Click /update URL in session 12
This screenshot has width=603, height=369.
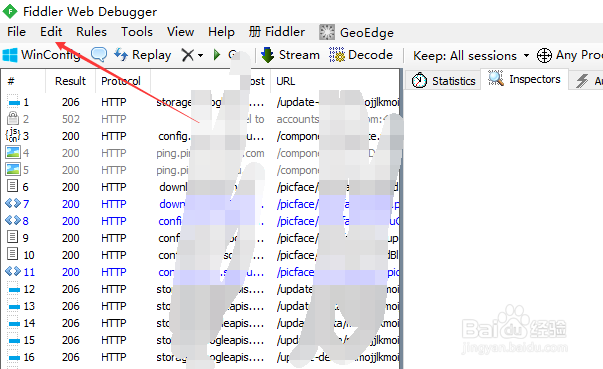[x=295, y=289]
